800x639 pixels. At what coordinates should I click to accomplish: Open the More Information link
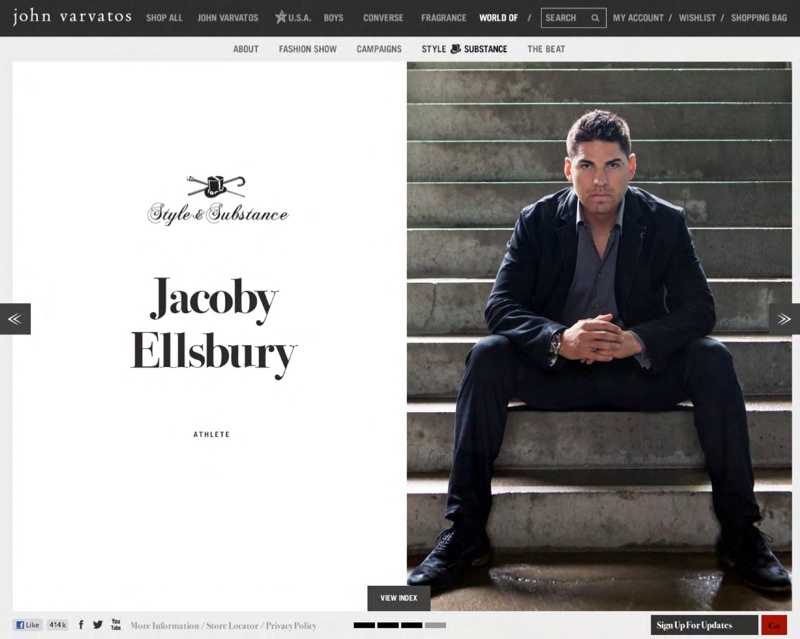(164, 625)
